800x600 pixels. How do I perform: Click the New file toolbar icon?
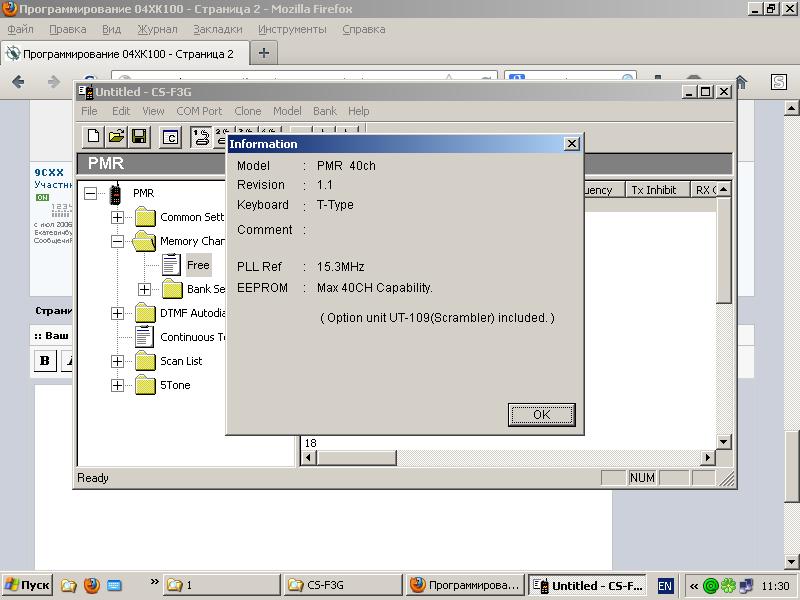click(x=93, y=136)
